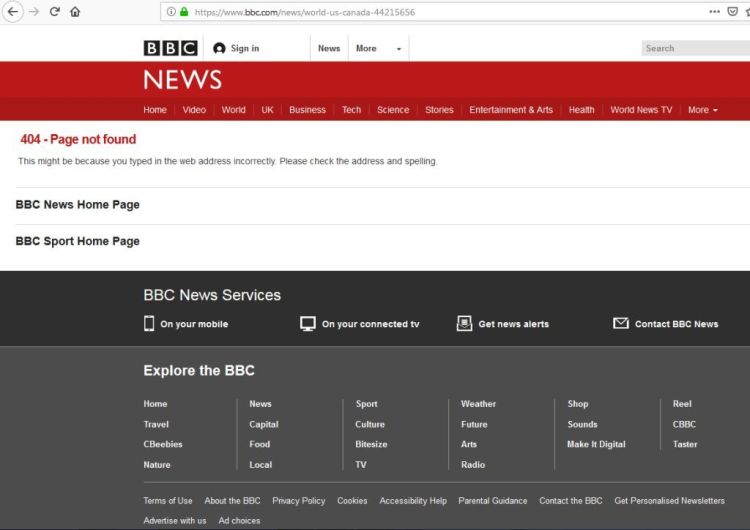This screenshot has height=530, width=750.
Task: Open the site information icon in address bar
Action: (x=171, y=12)
